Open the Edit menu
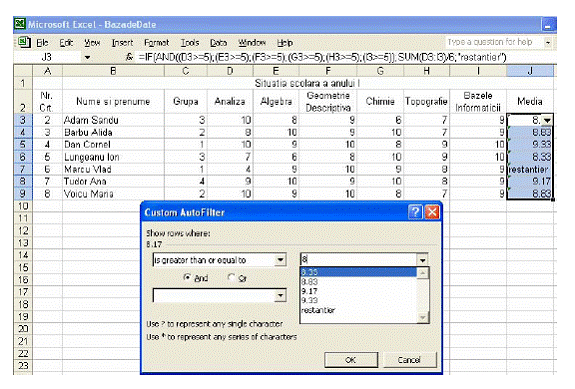This screenshot has width=575, height=389. 66,43
